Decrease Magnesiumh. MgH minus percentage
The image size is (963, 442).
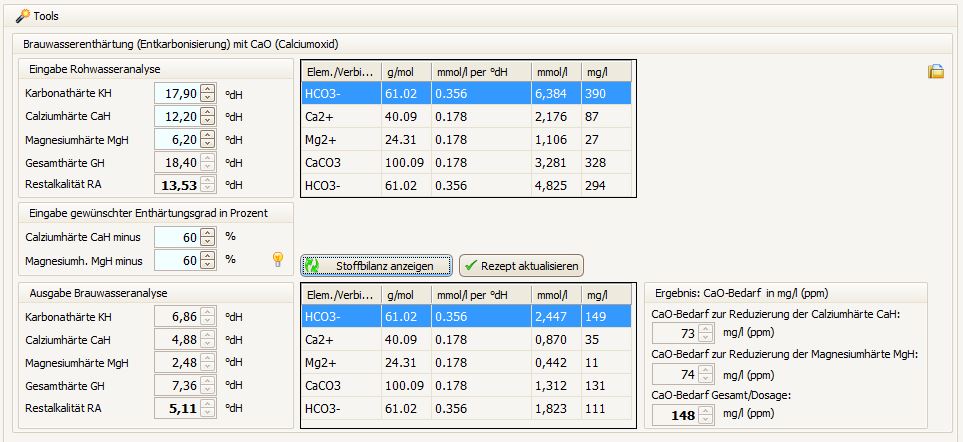tap(207, 265)
